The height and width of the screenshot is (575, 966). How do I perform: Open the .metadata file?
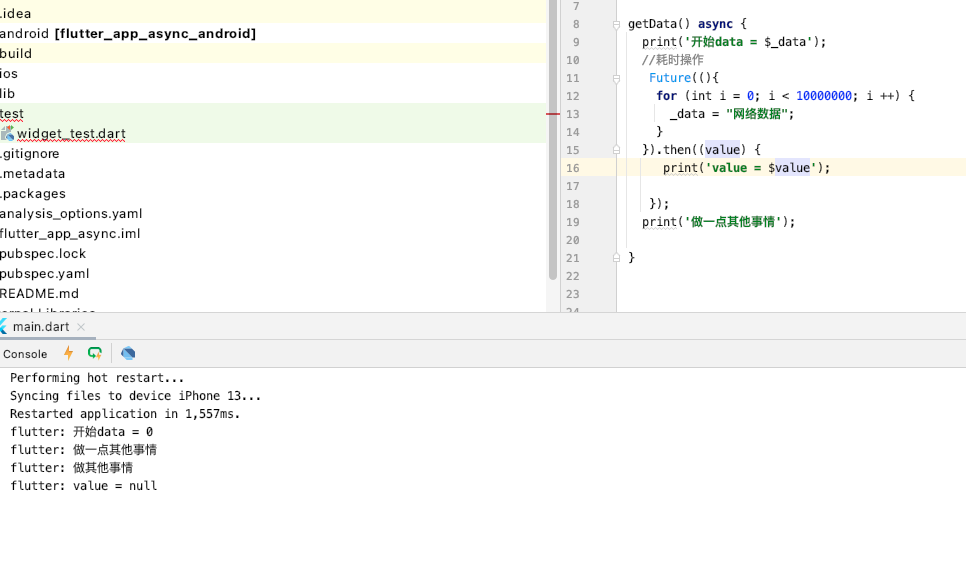[x=32, y=174]
